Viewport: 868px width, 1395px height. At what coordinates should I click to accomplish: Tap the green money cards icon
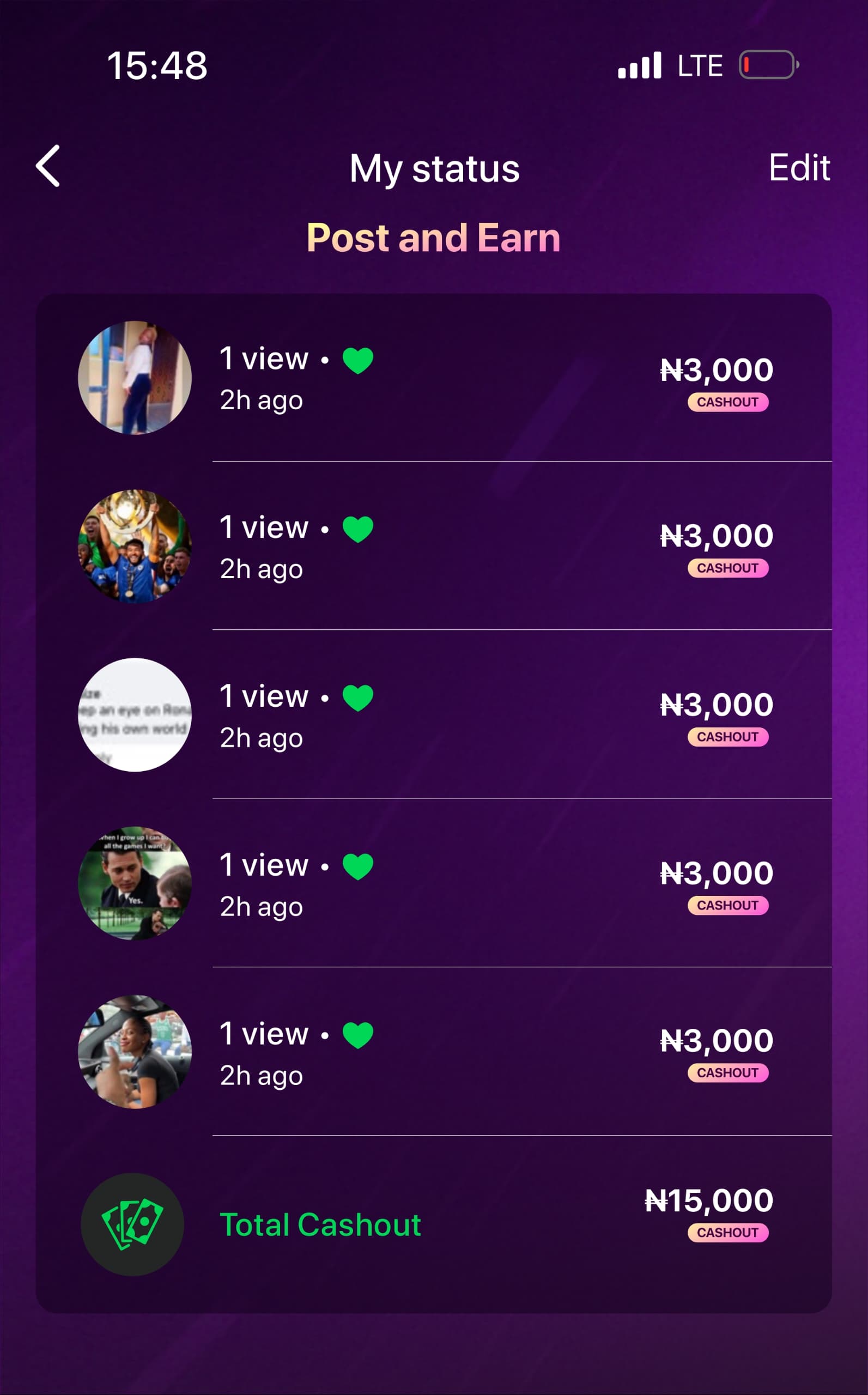coord(132,1224)
